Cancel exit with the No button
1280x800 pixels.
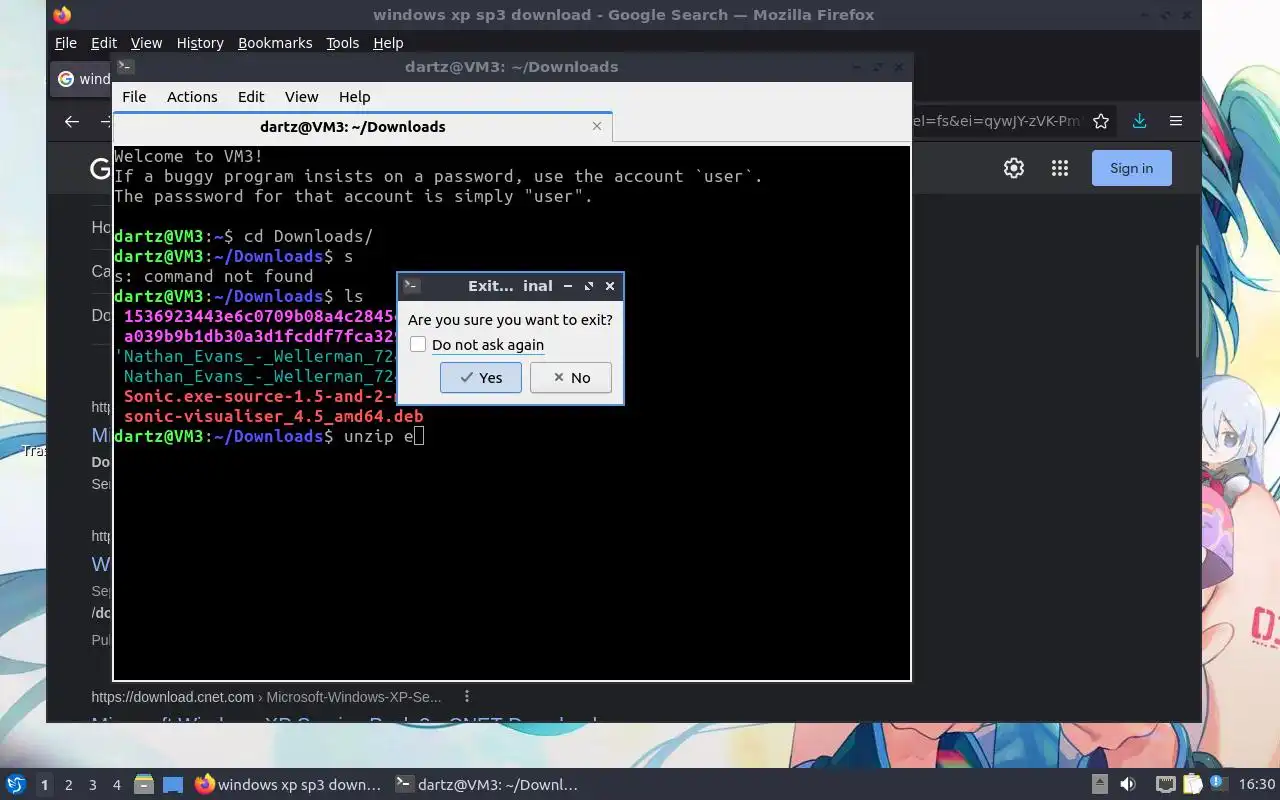(570, 377)
